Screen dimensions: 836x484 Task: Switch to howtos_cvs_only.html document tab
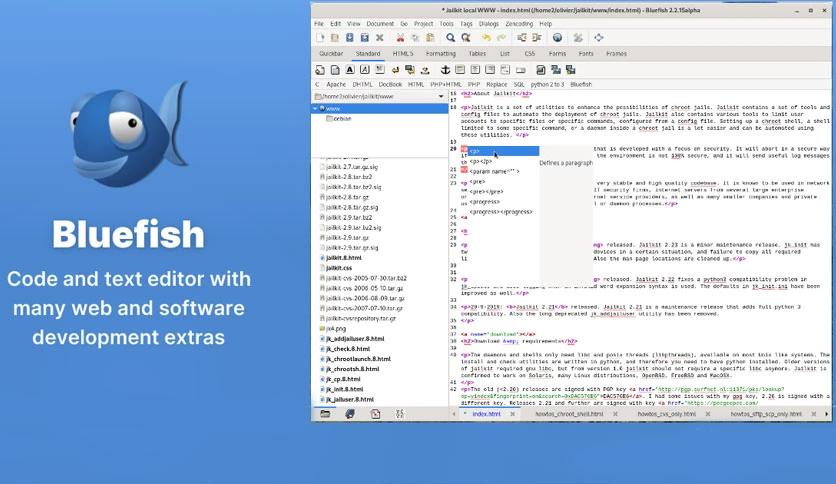coord(666,414)
